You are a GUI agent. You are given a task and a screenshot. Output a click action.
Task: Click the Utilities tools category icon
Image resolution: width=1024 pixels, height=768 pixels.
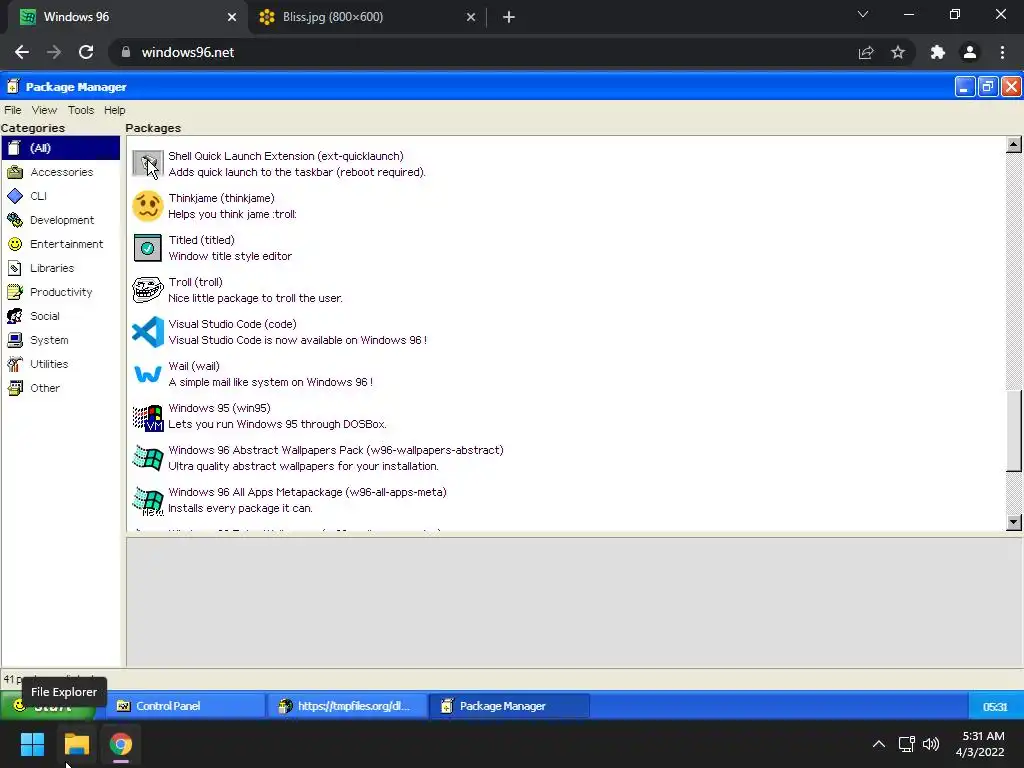(15, 364)
